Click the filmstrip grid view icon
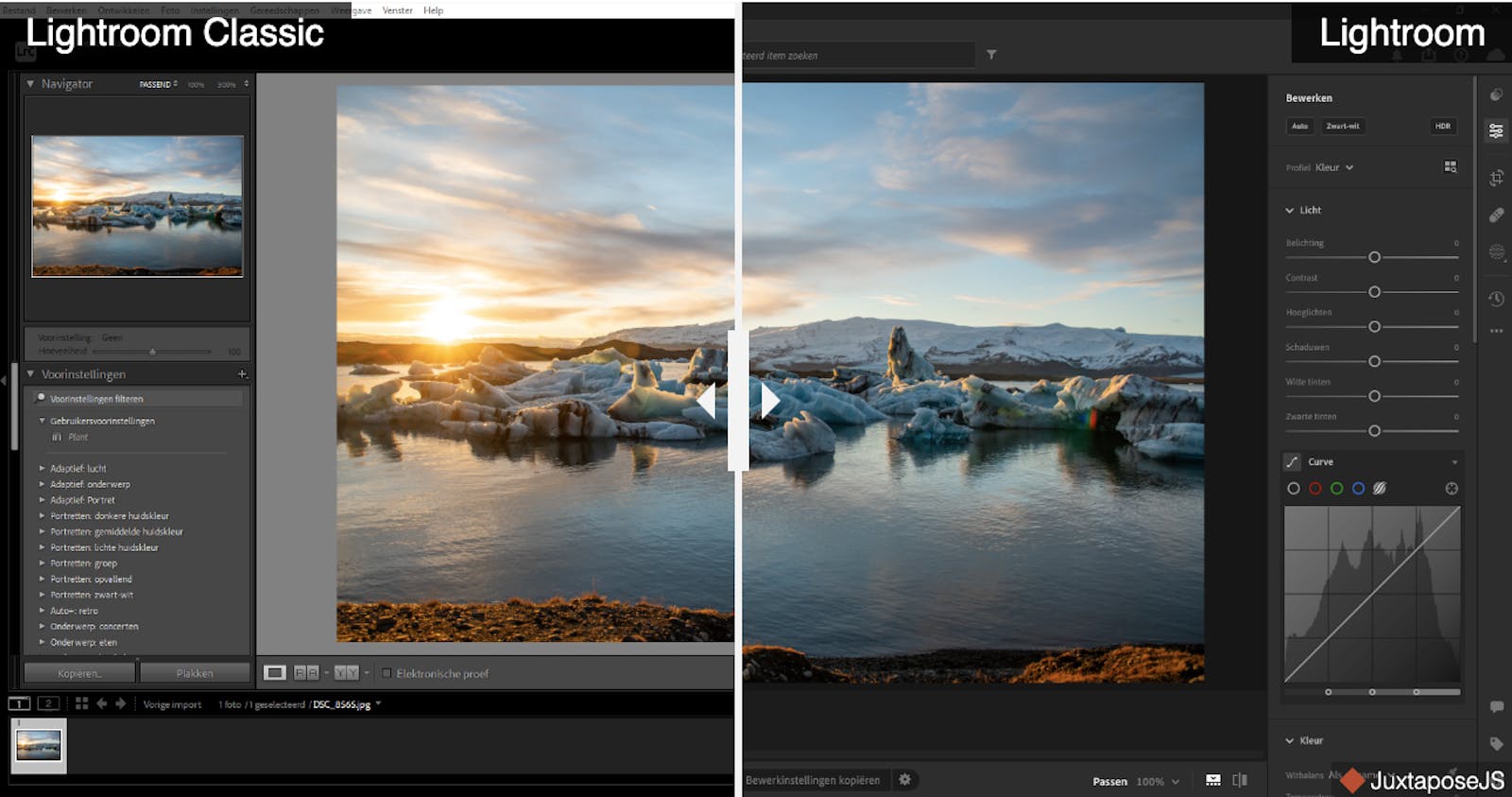 point(81,703)
